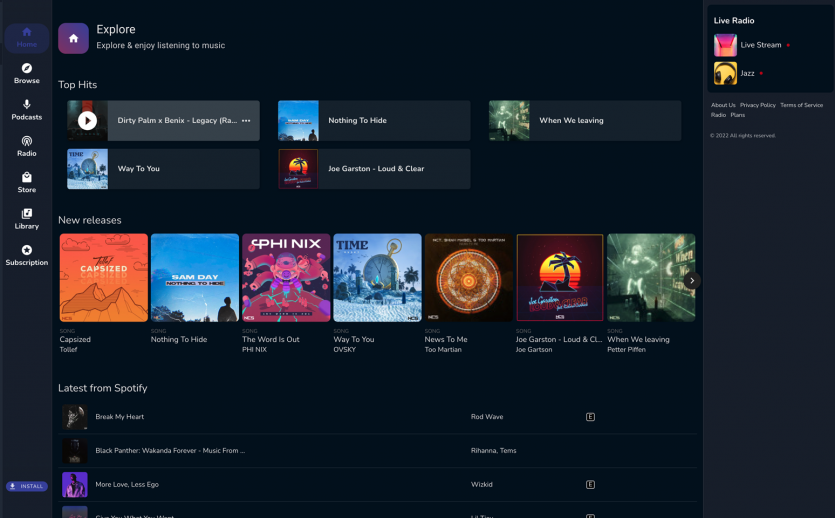Play Dirty Palm x Benix Legacy track
Image resolution: width=835 pixels, height=518 pixels.
tap(87, 121)
